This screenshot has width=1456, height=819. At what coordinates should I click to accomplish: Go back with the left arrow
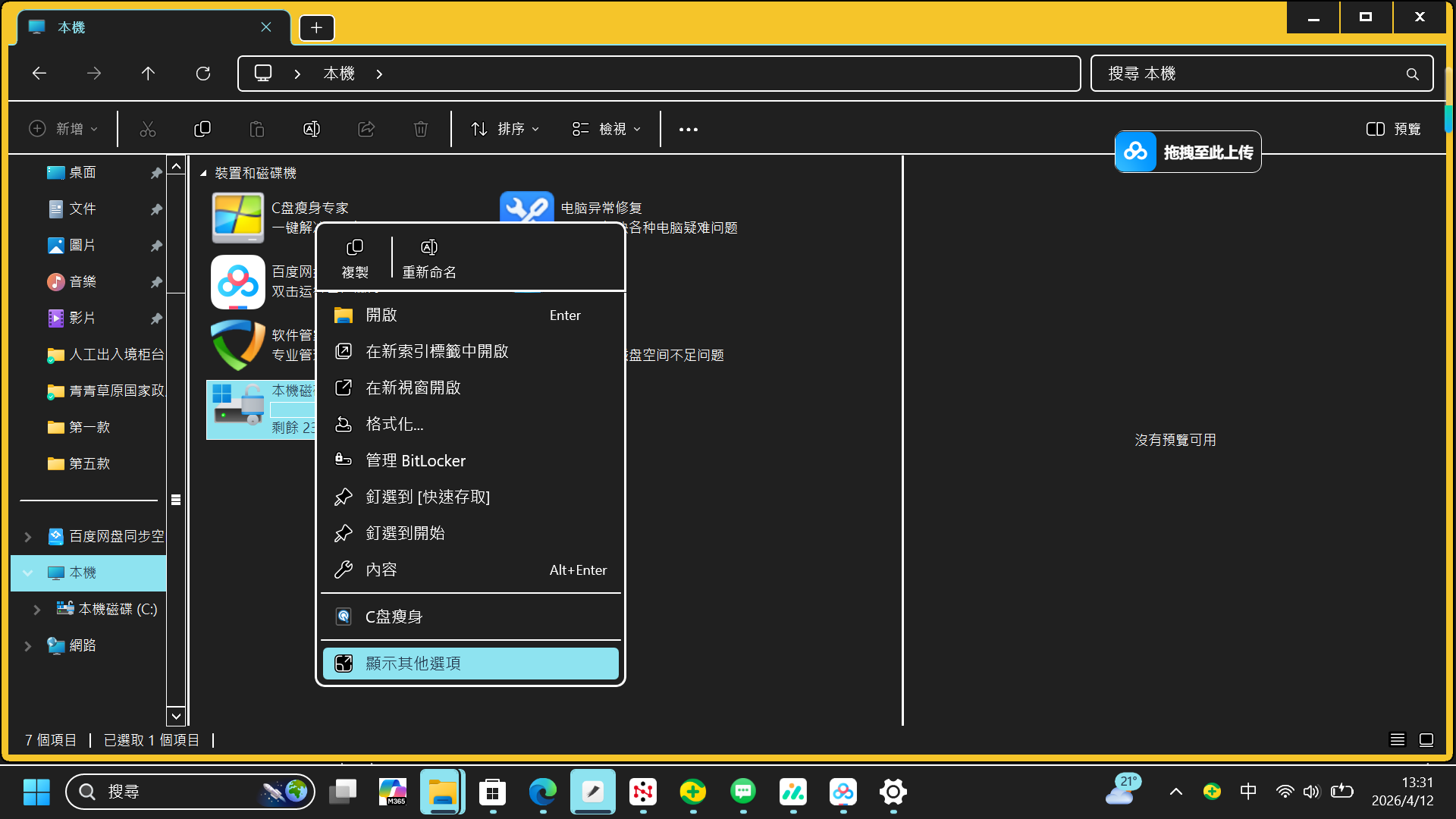39,74
